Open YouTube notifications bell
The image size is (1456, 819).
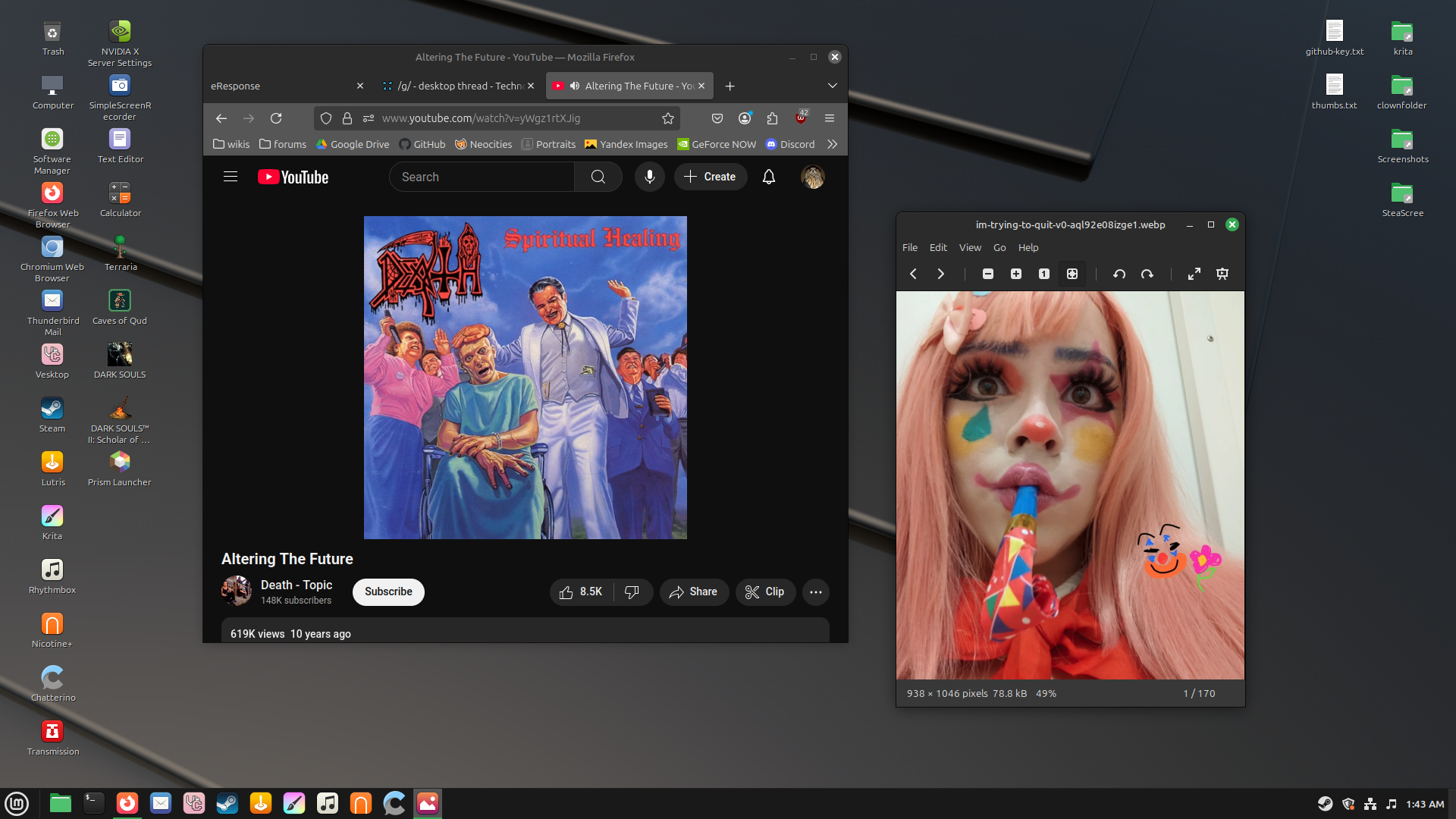[x=769, y=177]
